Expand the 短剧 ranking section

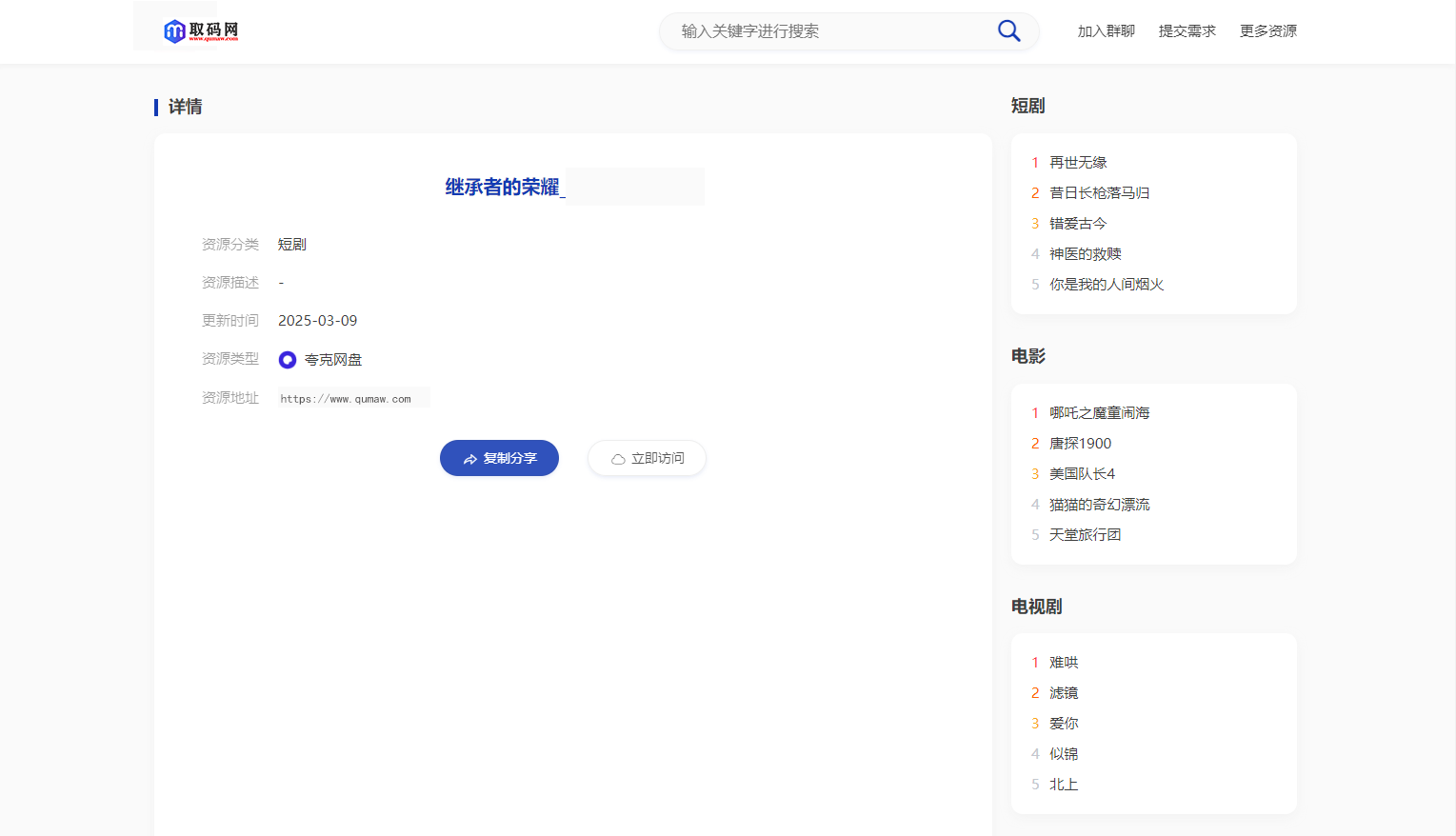[1027, 105]
